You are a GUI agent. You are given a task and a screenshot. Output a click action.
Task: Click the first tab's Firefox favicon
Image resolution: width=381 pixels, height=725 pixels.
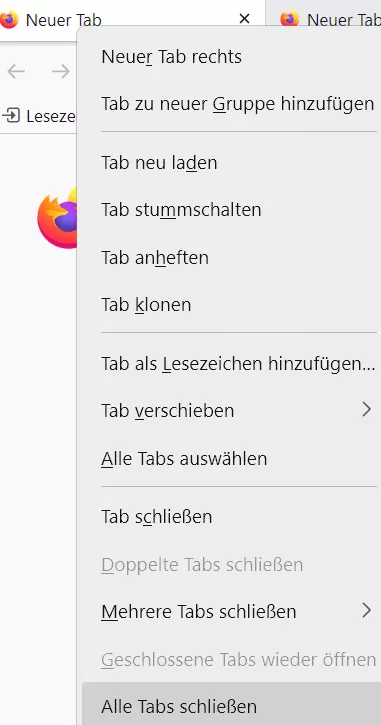[9, 19]
